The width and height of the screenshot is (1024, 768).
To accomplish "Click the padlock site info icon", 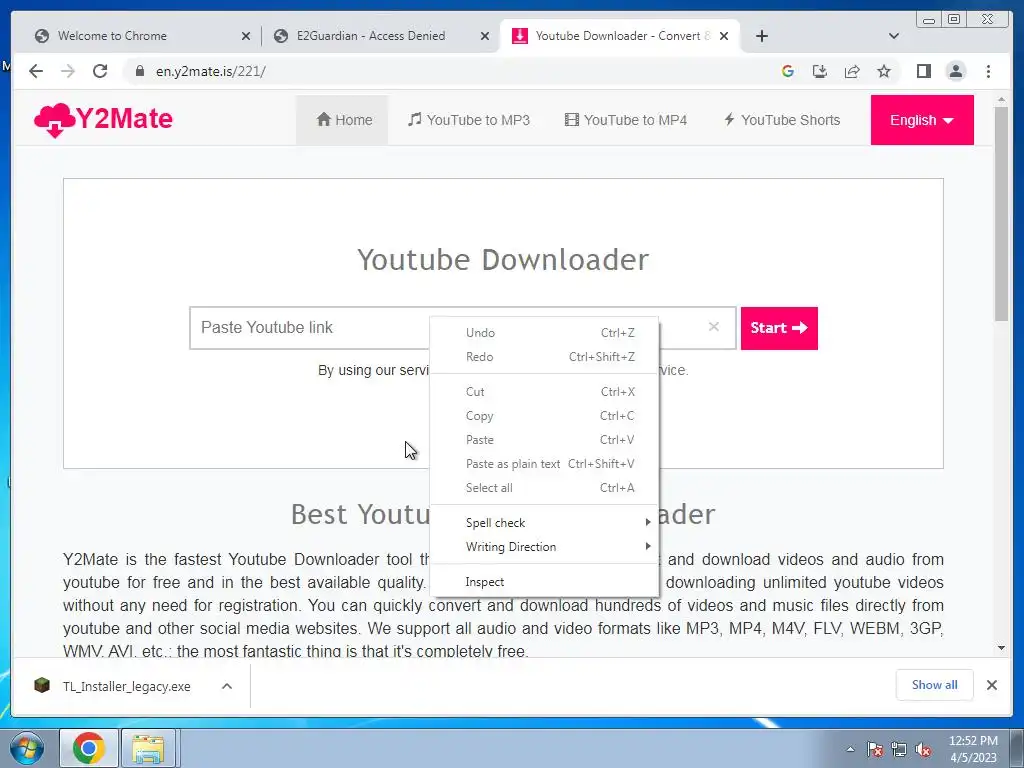I will (139, 71).
